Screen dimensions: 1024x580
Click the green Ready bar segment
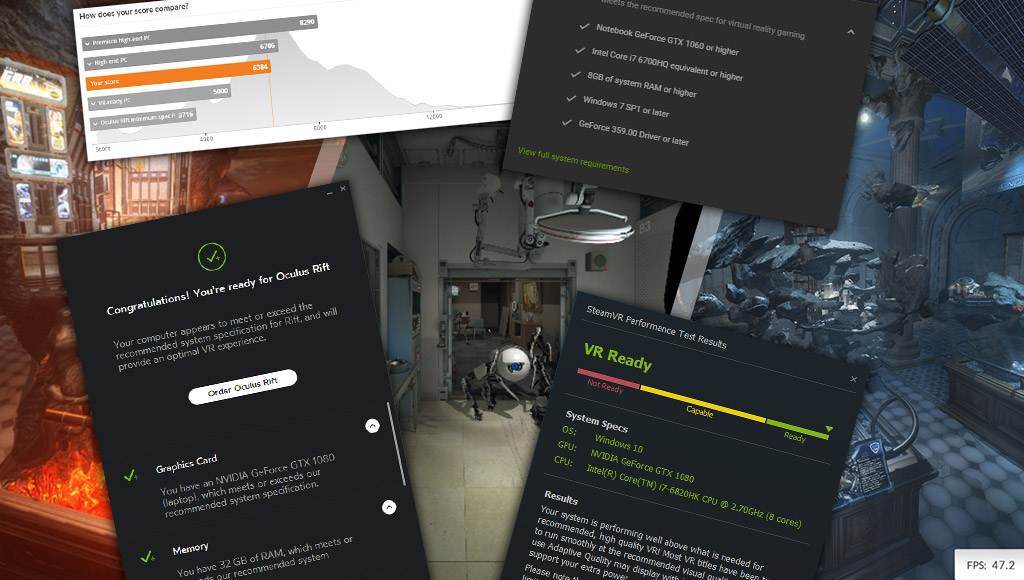coord(797,429)
